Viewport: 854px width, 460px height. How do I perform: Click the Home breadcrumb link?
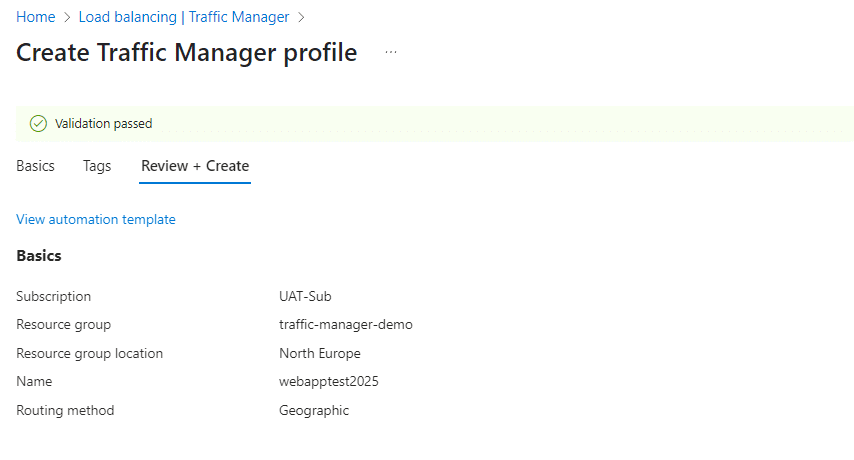pyautogui.click(x=35, y=17)
